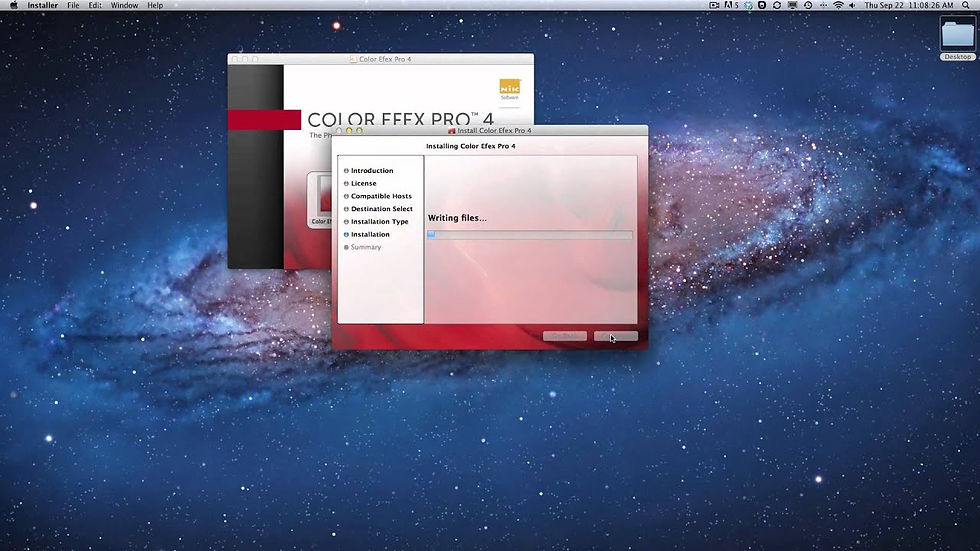Click the black rounded-square menu bar icon

[x=762, y=5]
